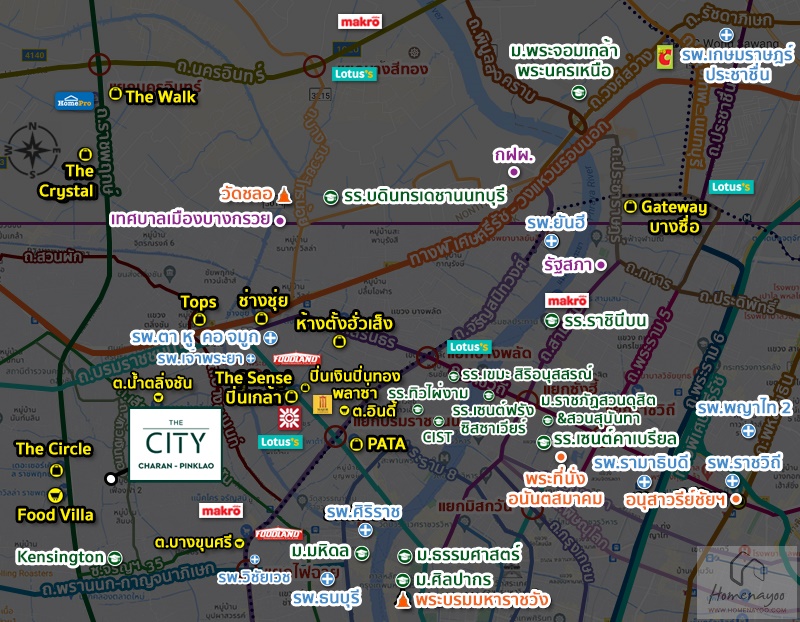This screenshot has width=800, height=622.
Task: Select the 'Gateway บางซื่อ' label
Action: 674,216
